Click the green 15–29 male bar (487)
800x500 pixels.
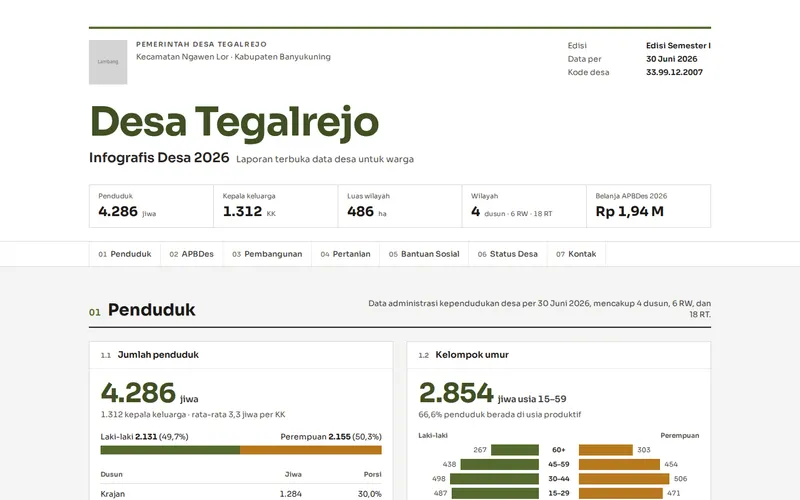[x=495, y=493]
